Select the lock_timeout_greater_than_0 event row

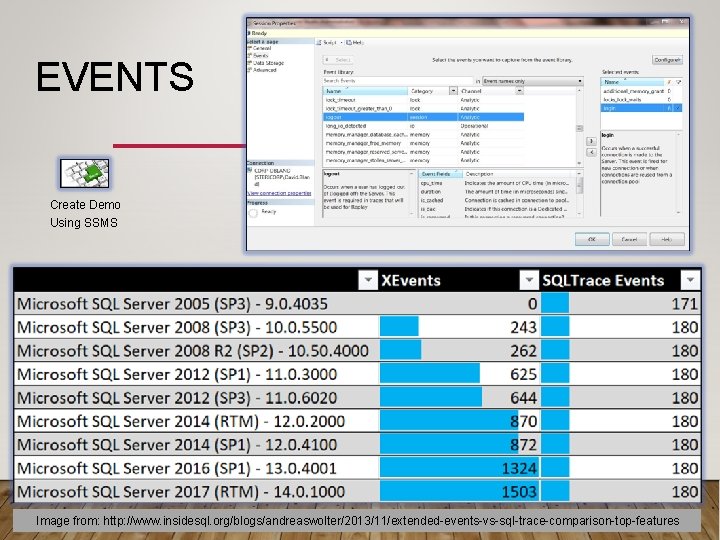coord(423,108)
